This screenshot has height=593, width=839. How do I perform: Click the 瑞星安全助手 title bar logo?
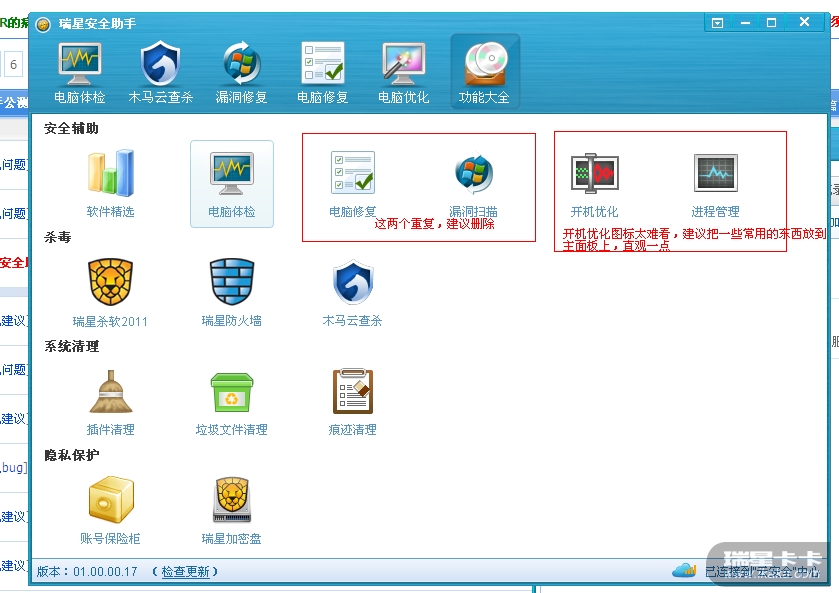[42, 24]
